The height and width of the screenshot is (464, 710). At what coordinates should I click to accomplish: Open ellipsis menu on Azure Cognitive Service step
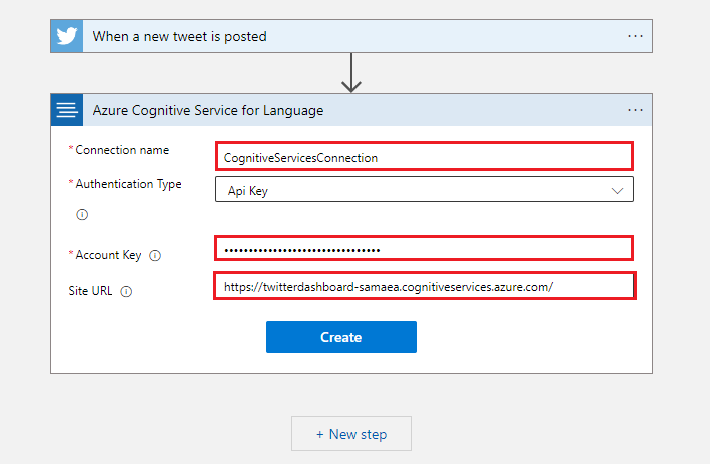click(635, 110)
